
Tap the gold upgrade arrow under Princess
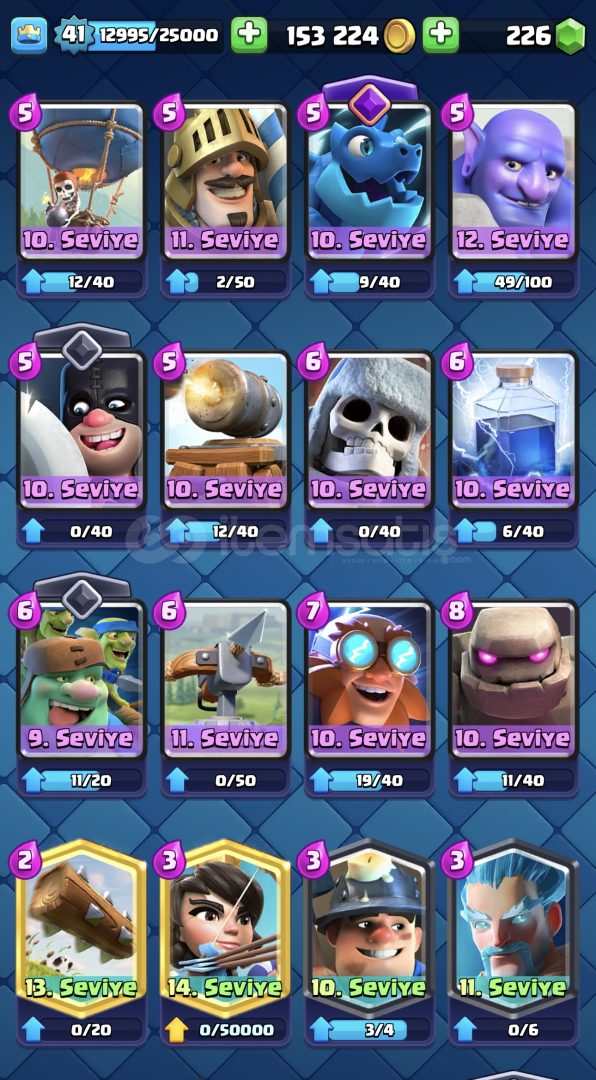point(176,1030)
